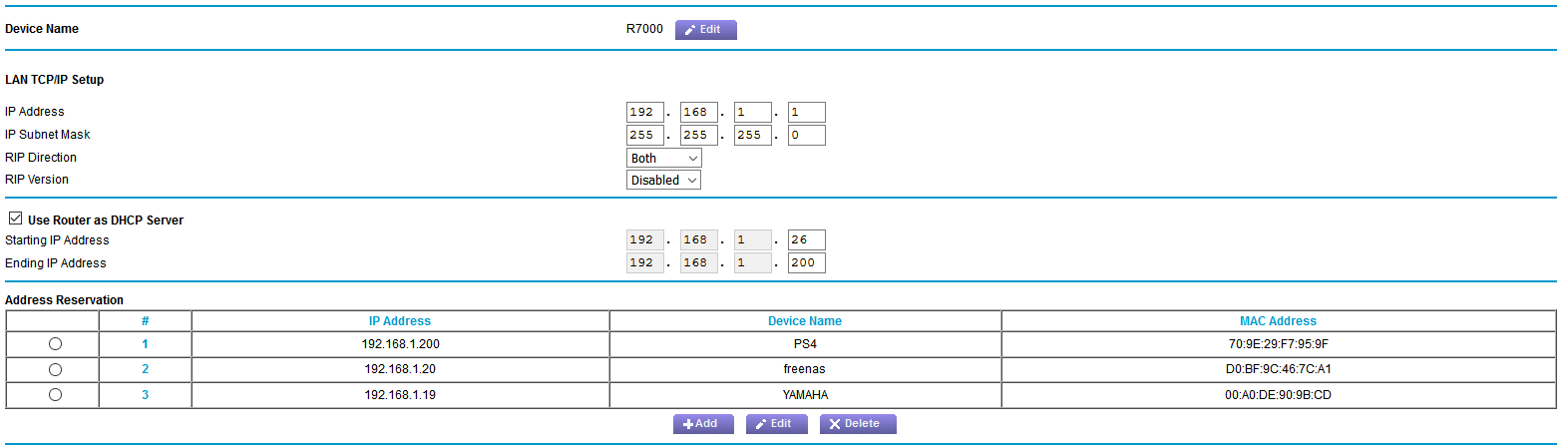Click the # column header
Viewport: 1568px width, 448px height.
[145, 321]
